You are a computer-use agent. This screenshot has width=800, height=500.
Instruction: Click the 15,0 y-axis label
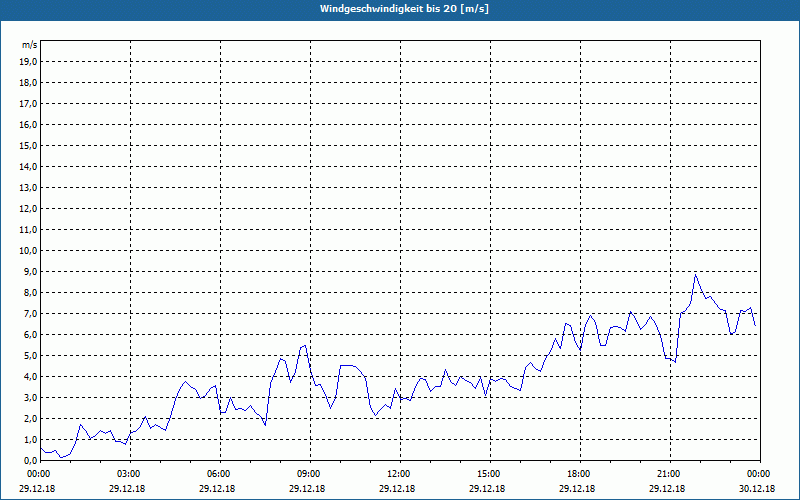tap(28, 145)
